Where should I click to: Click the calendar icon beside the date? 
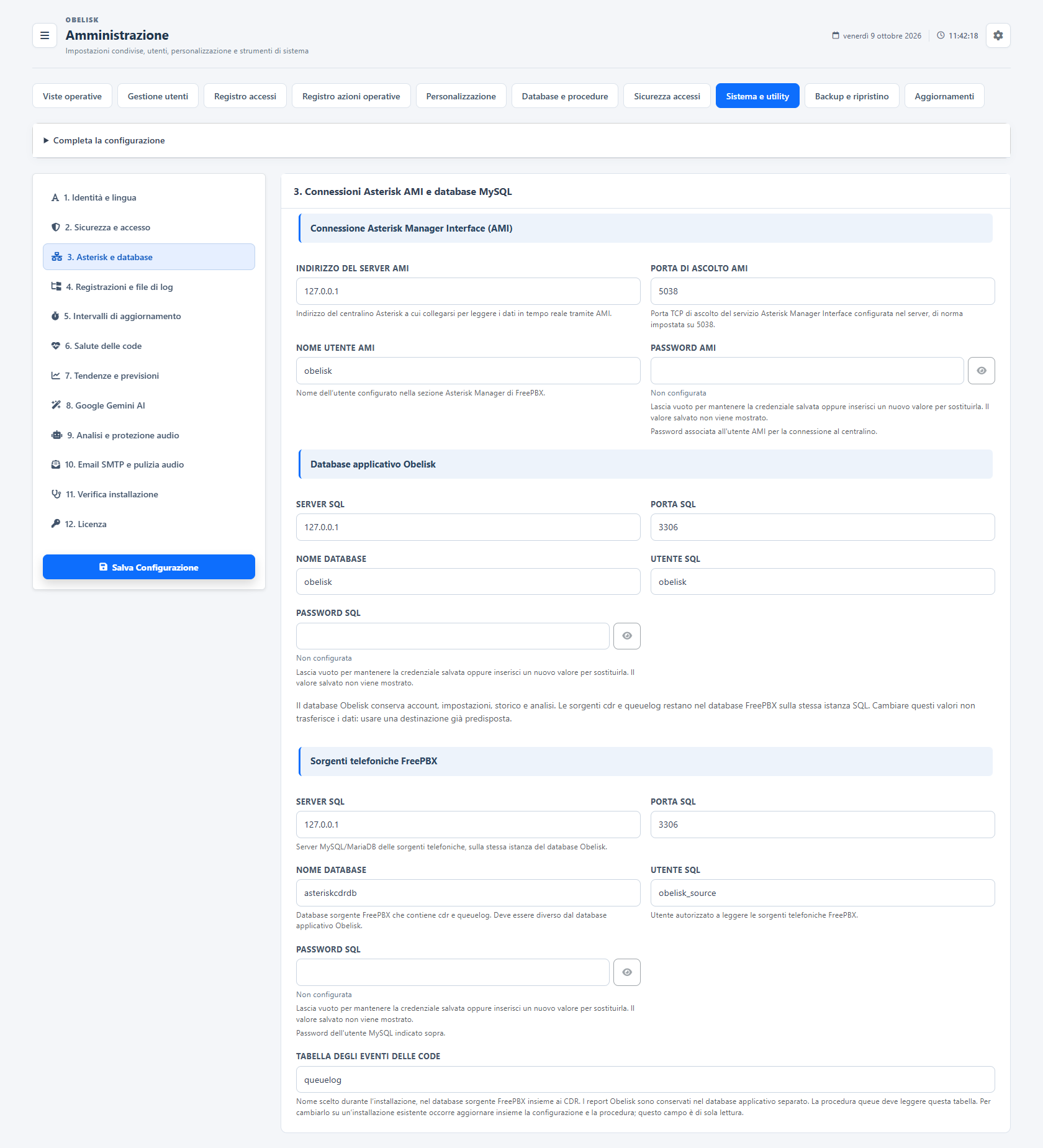point(836,35)
